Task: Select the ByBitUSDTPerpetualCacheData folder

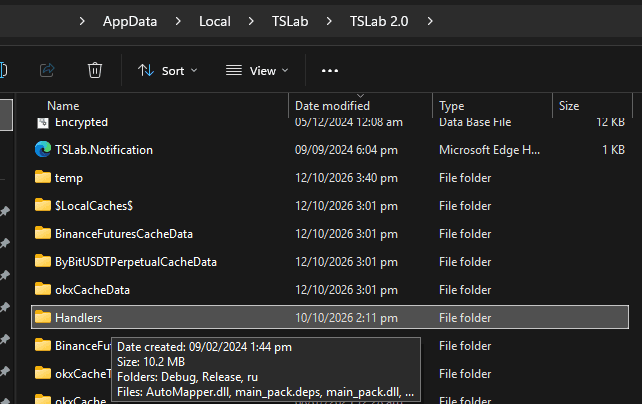Action: click(x=330, y=262)
